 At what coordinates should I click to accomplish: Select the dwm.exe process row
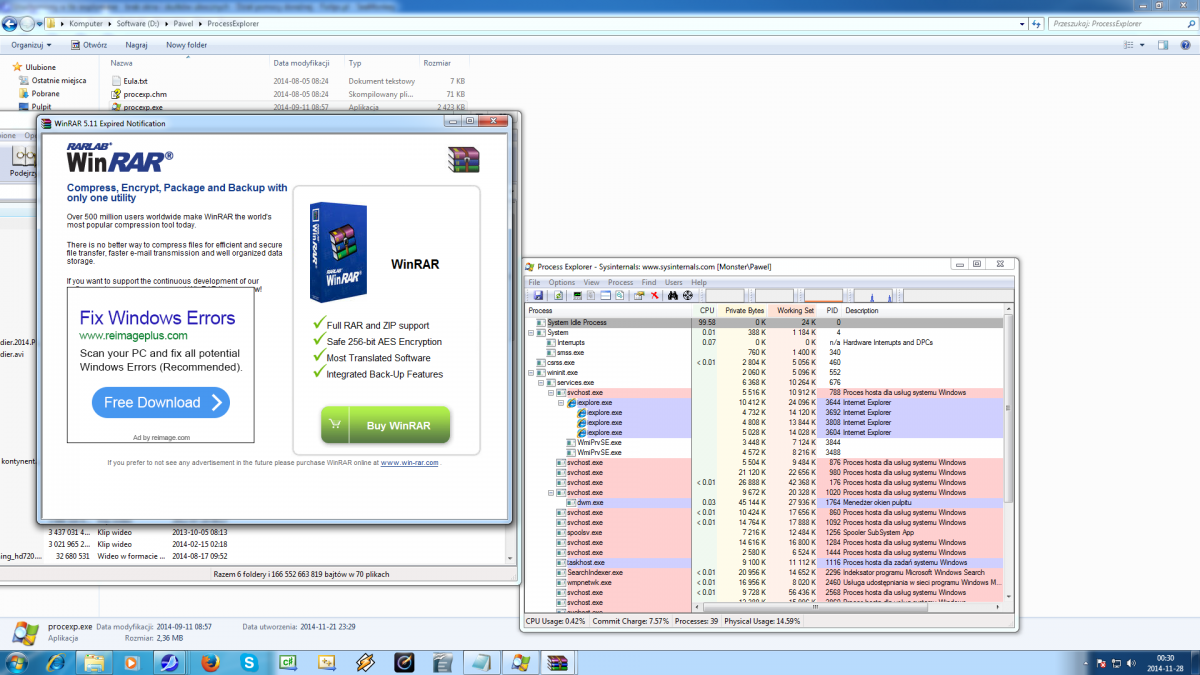[765, 503]
